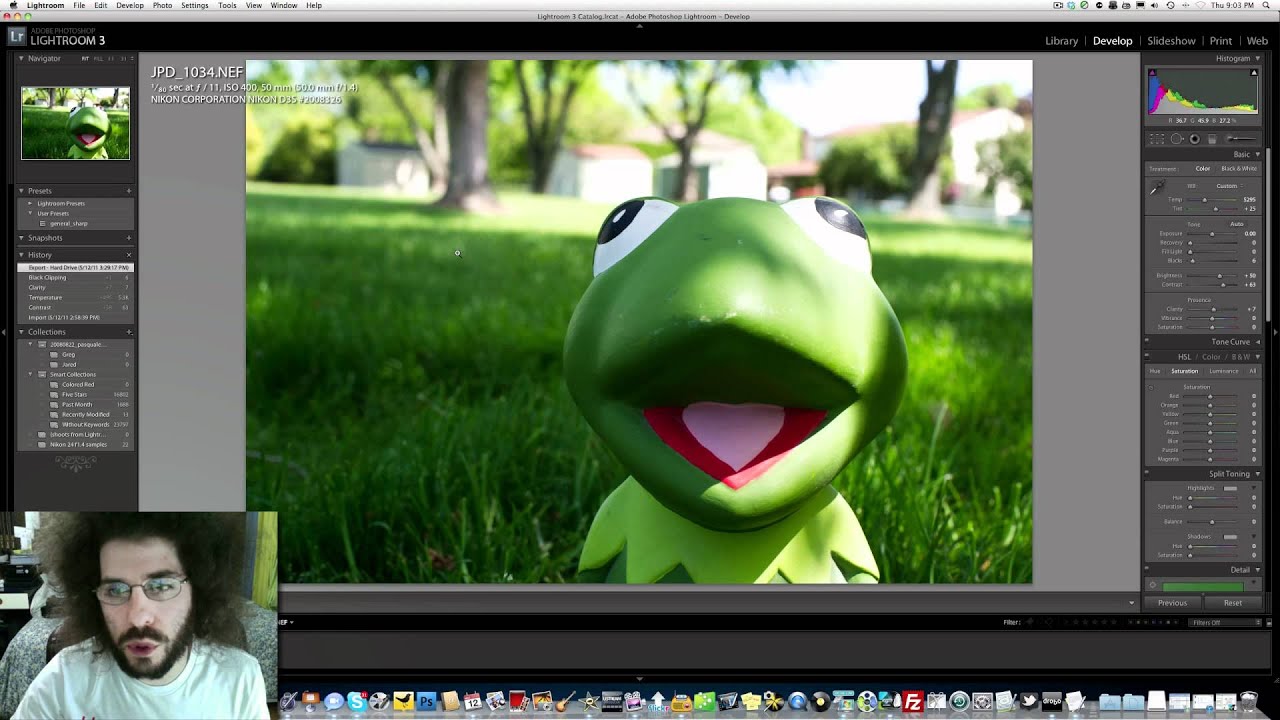
Task: Click the Detail preview target icon
Action: 1152,586
